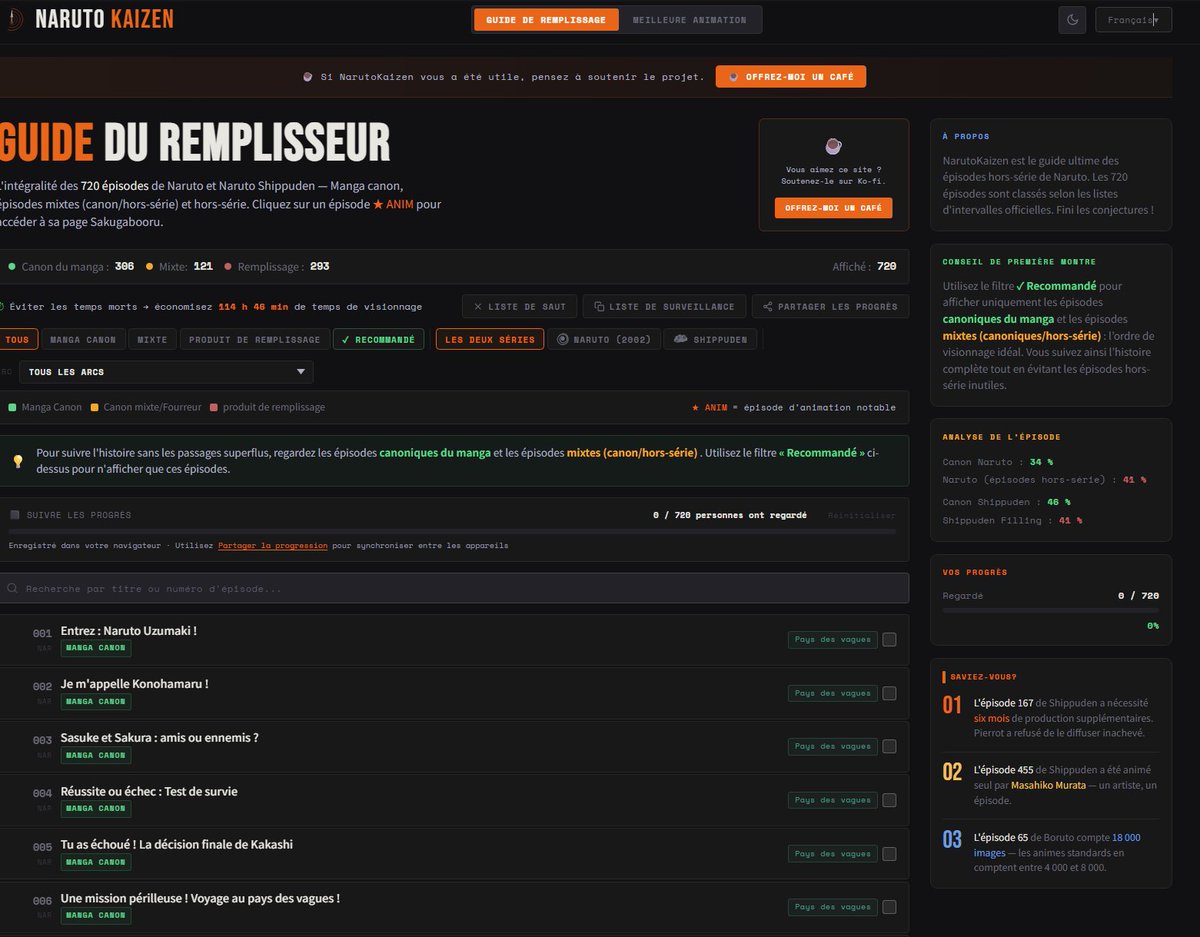Click the coffee cup icon in Ko-fi card
1200x937 pixels.
pos(833,147)
